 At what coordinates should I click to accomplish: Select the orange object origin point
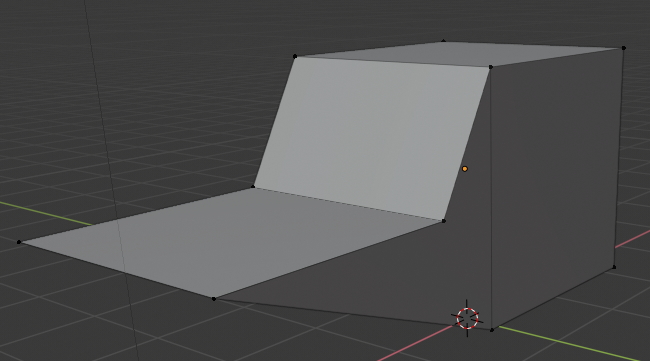[465, 169]
